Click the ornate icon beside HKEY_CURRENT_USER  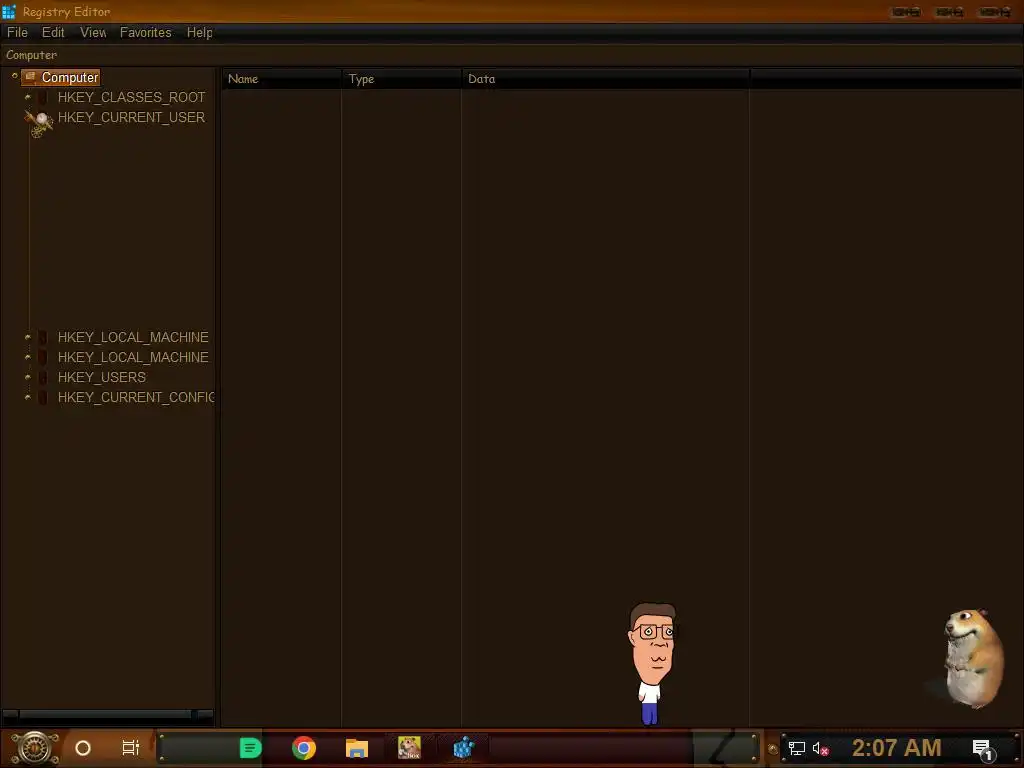coord(39,122)
